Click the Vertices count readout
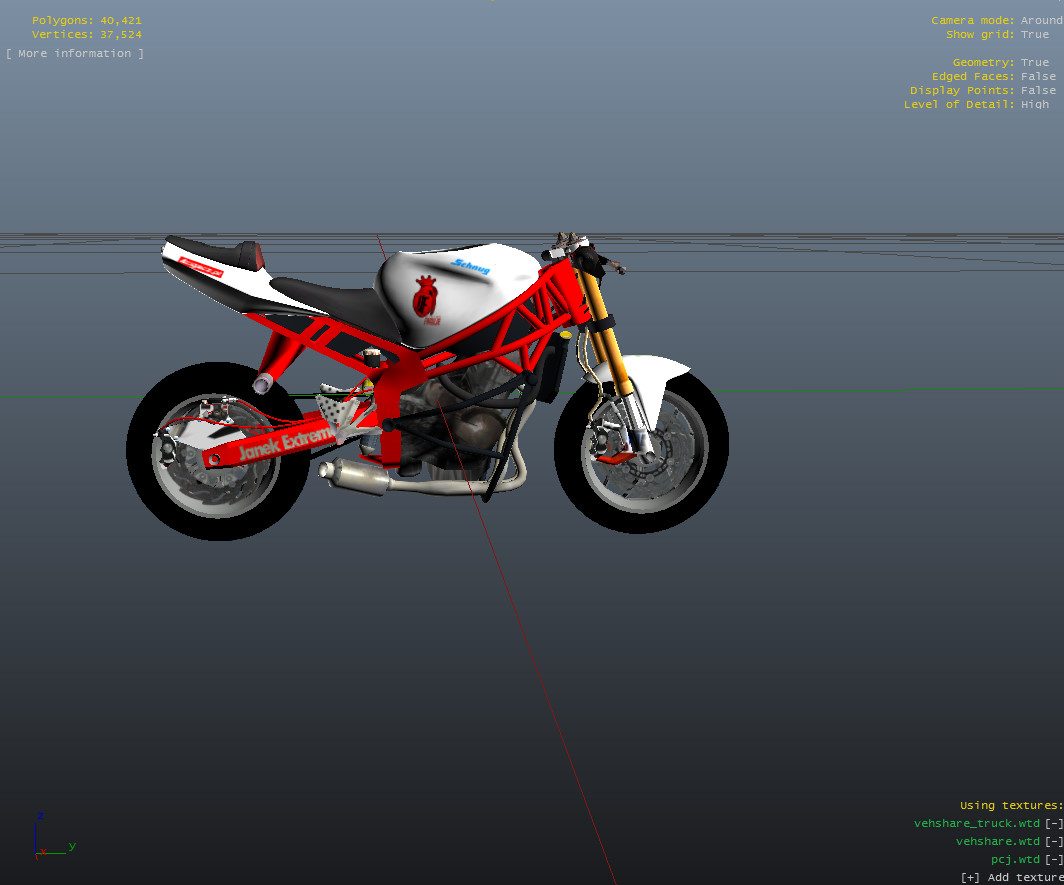 [87, 35]
